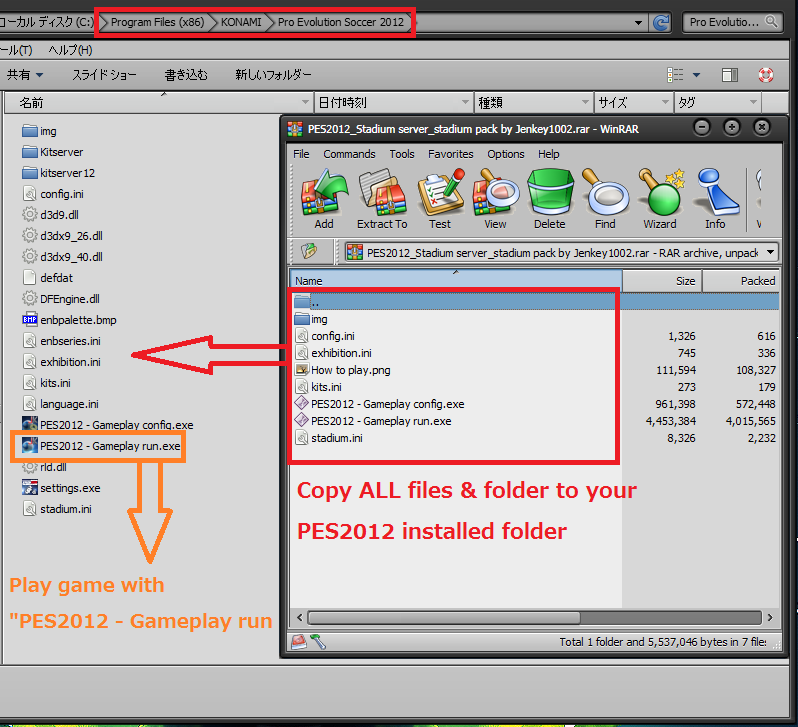Screen dimensions: 798x727
Task: Click the Explorer change view icon
Action: pos(675,75)
